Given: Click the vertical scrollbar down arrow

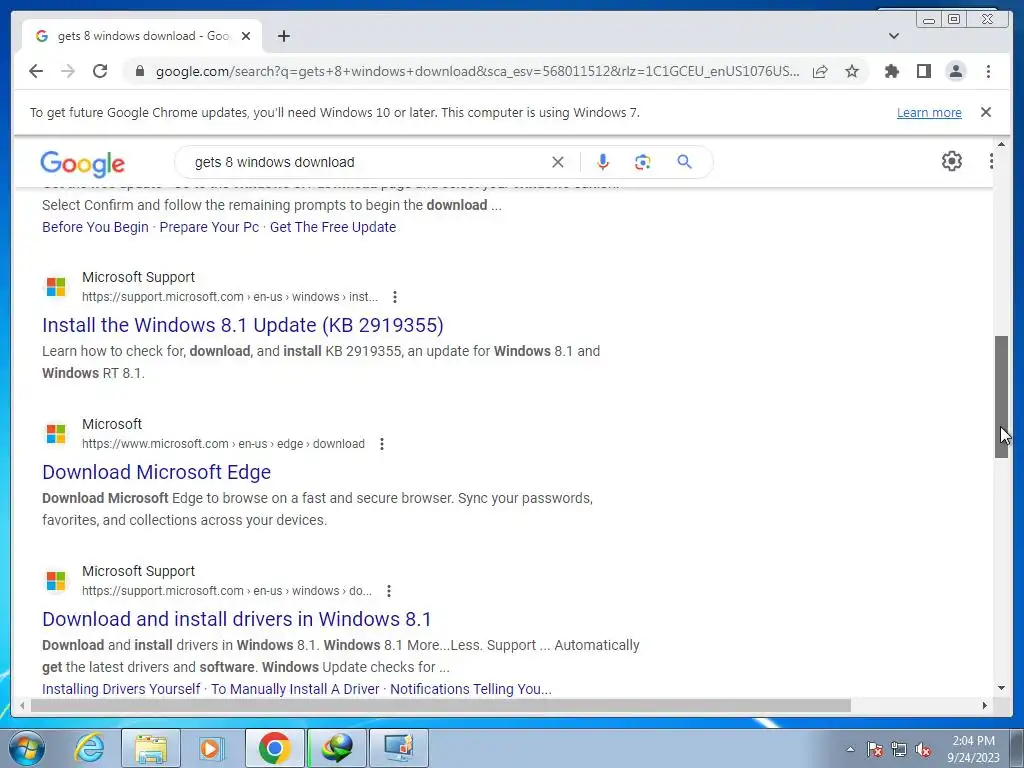Looking at the screenshot, I should [x=1001, y=688].
